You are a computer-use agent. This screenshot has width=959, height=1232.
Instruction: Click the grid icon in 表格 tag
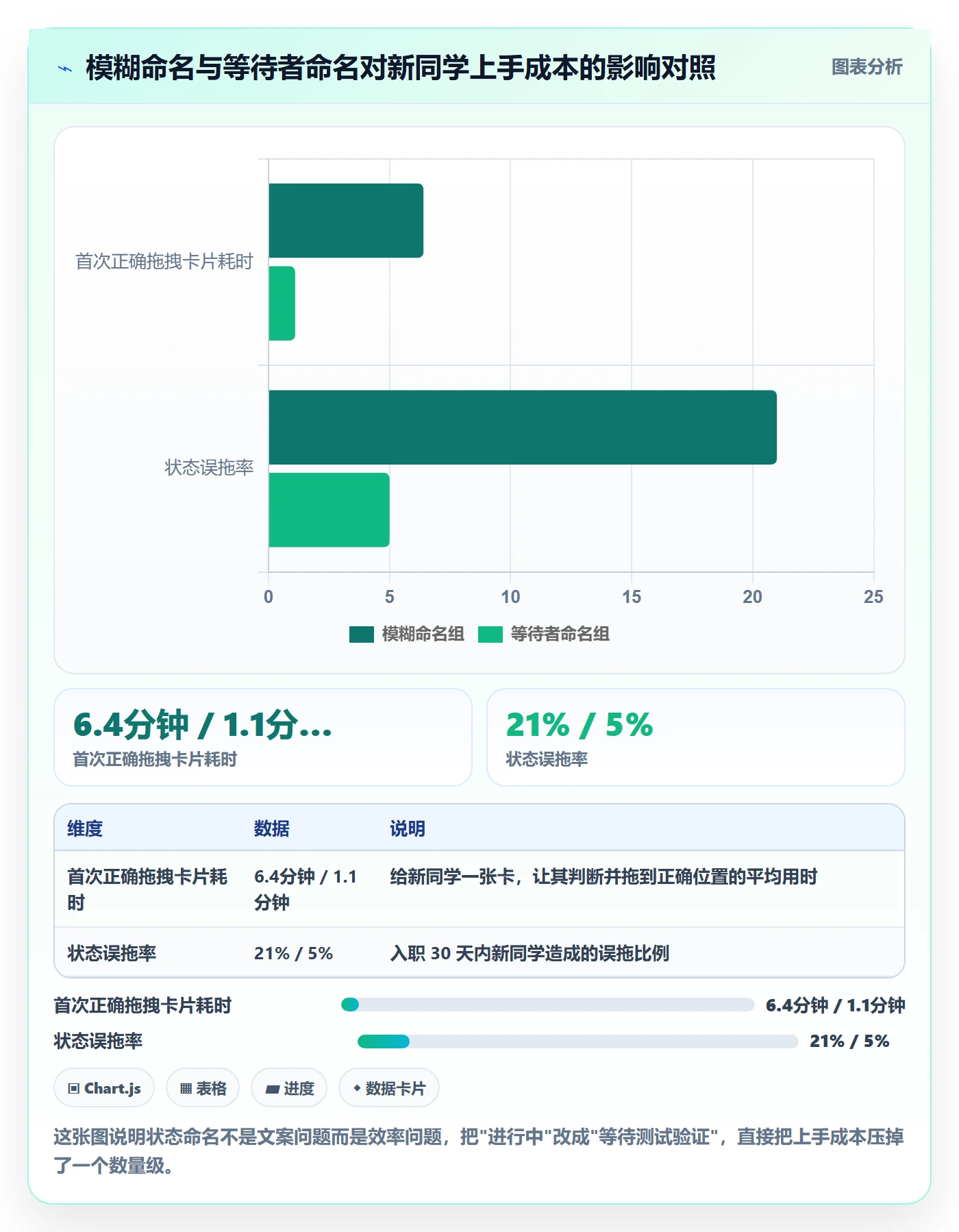pos(186,1089)
